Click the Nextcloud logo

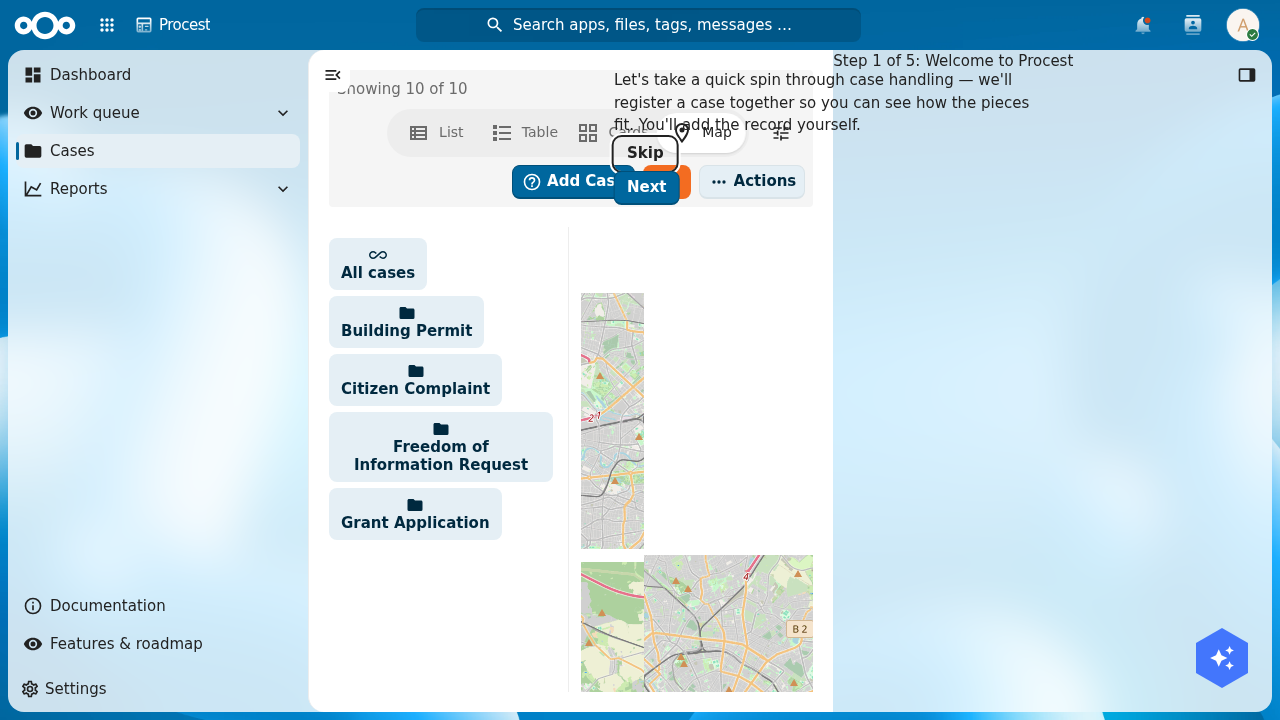tap(45, 25)
